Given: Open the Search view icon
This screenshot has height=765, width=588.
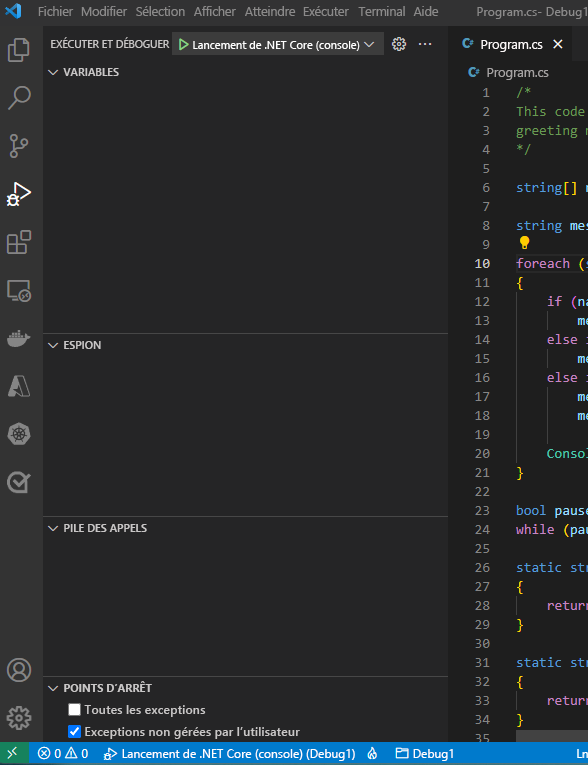Looking at the screenshot, I should coord(19,98).
